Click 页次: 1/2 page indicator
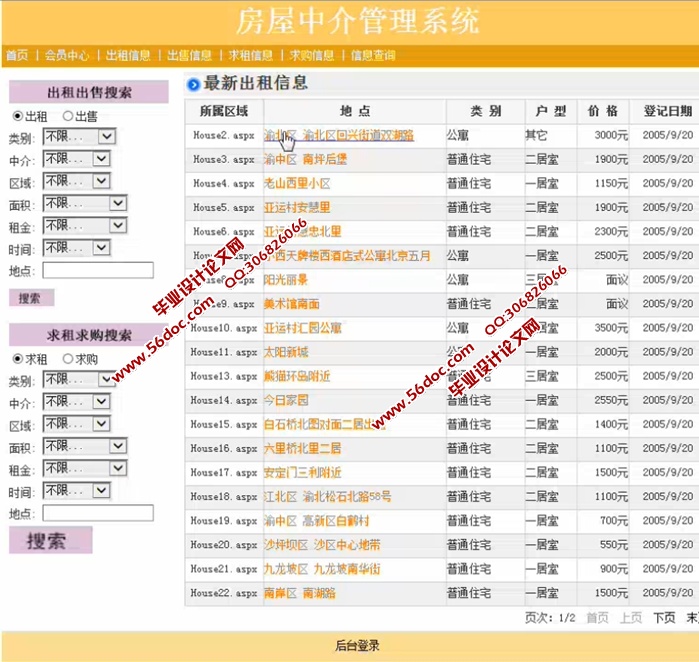This screenshot has width=699, height=662. pos(550,618)
